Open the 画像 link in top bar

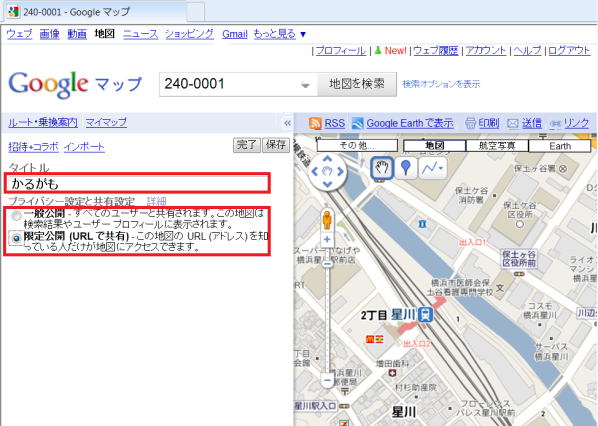click(x=50, y=34)
